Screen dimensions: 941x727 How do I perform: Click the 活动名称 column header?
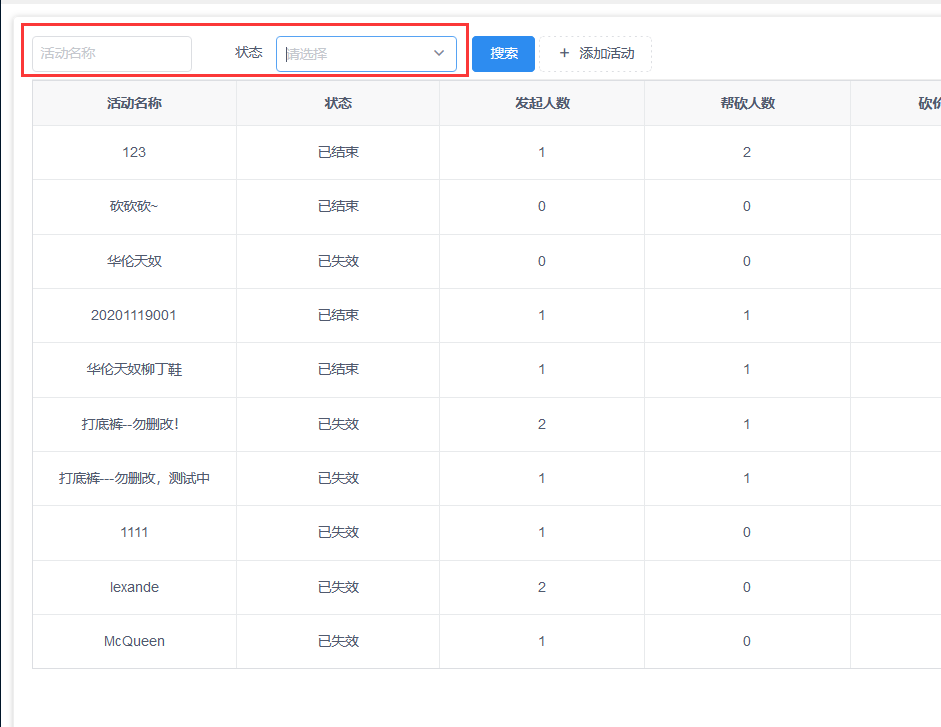point(134,103)
